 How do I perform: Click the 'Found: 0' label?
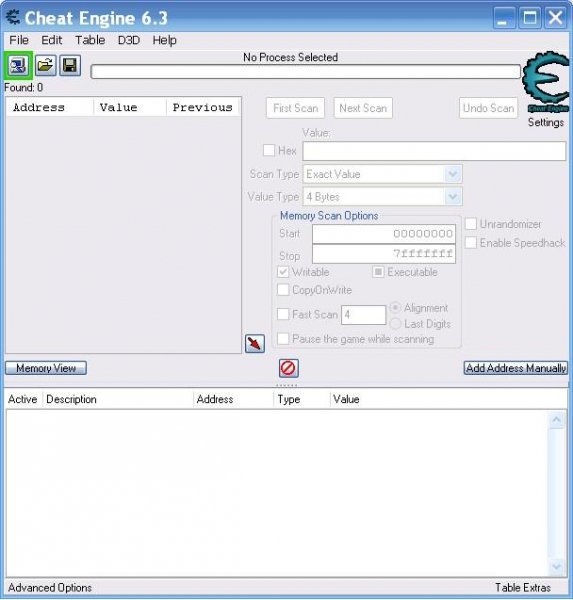[x=24, y=88]
